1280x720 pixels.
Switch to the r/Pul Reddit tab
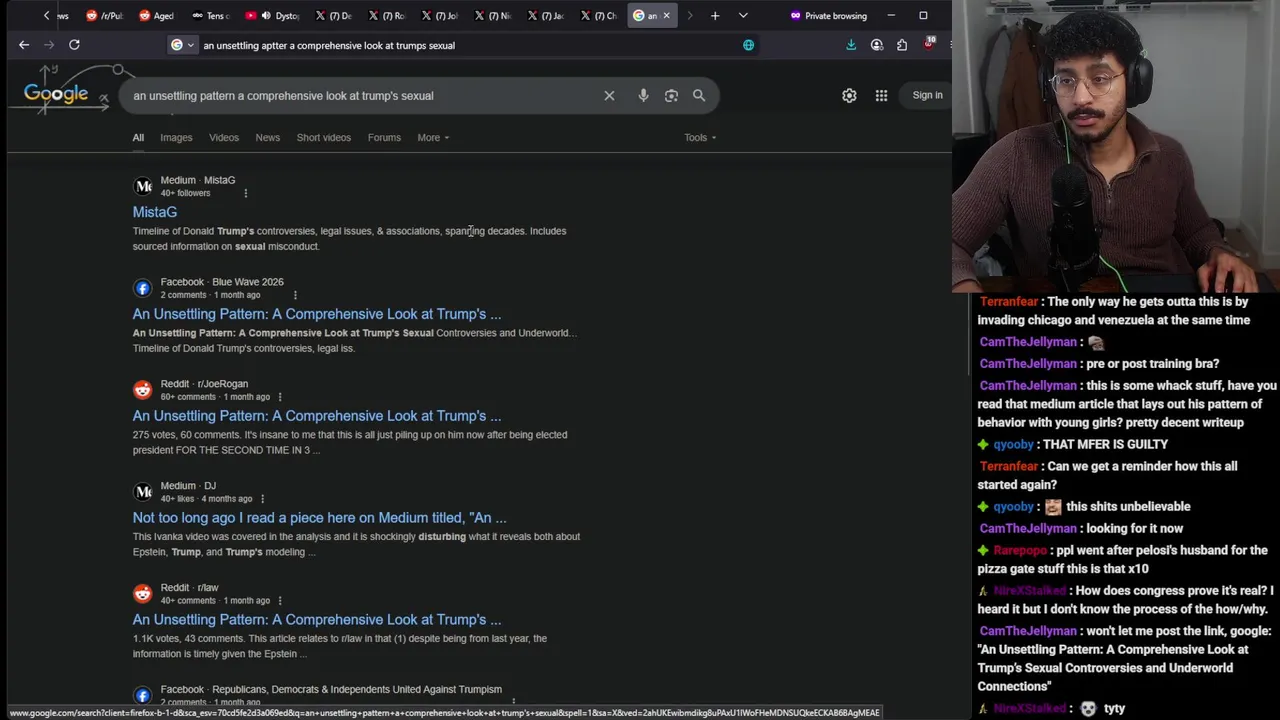[104, 16]
